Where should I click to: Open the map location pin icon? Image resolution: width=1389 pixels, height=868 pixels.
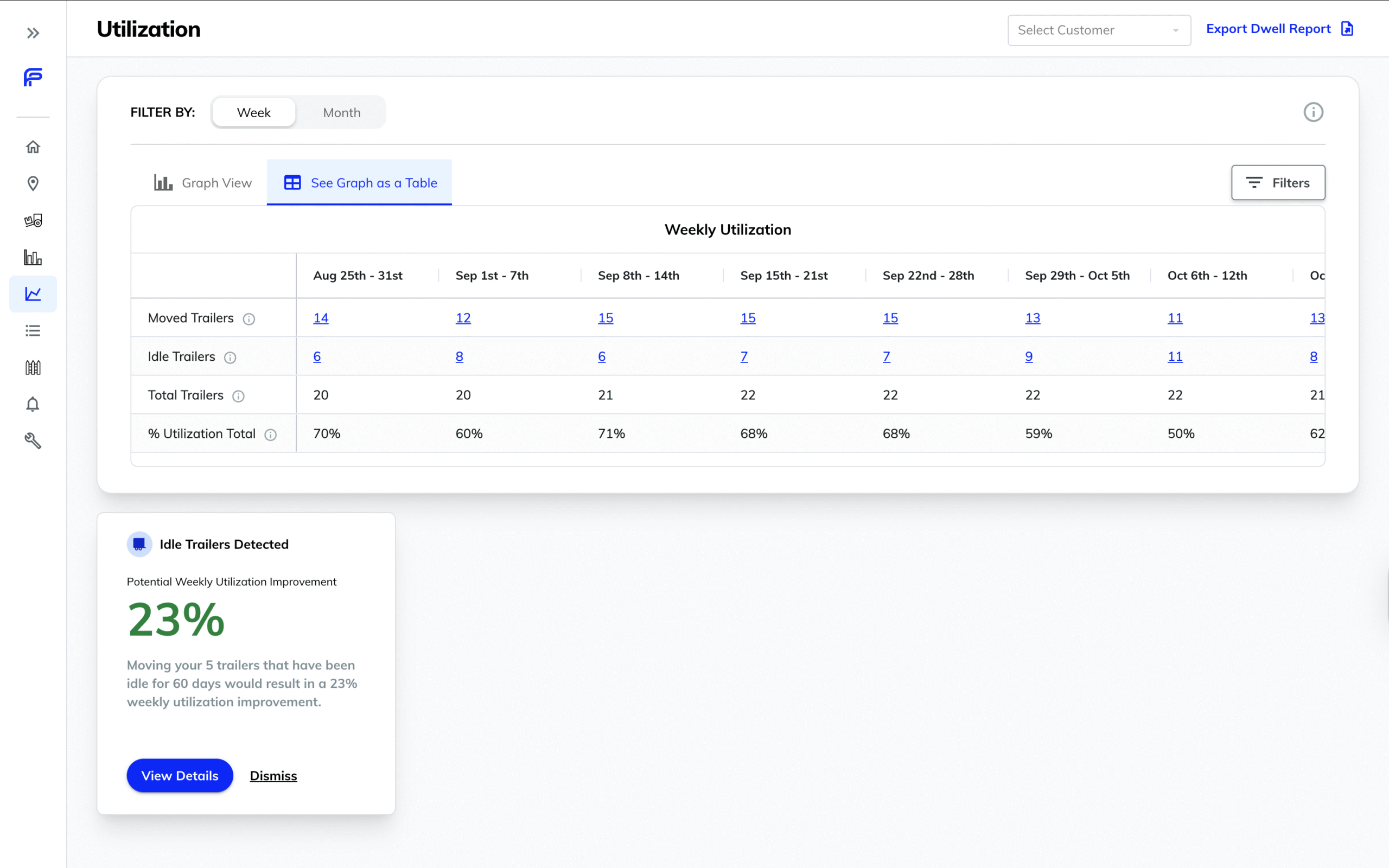[33, 184]
